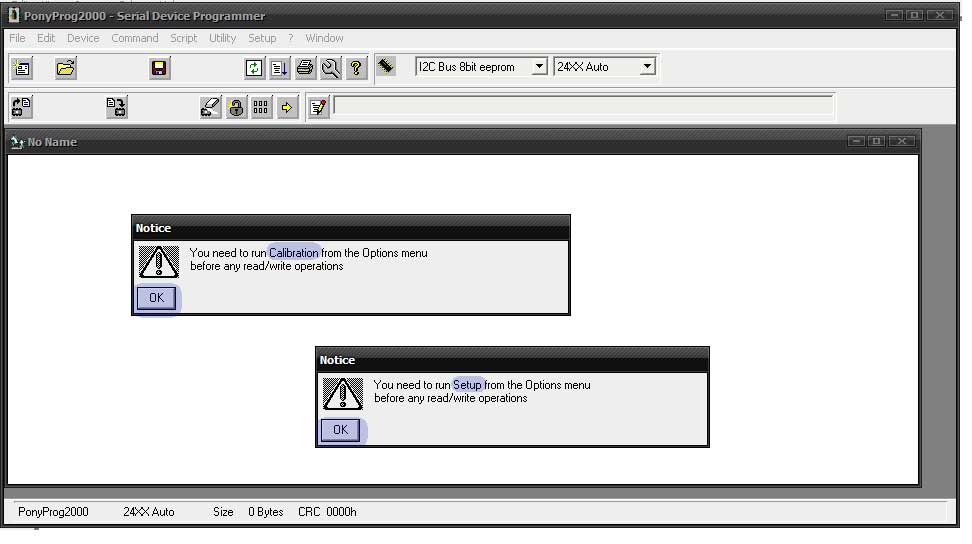The width and height of the screenshot is (972, 544).
Task: Click the chip device icon
Action: (x=386, y=66)
